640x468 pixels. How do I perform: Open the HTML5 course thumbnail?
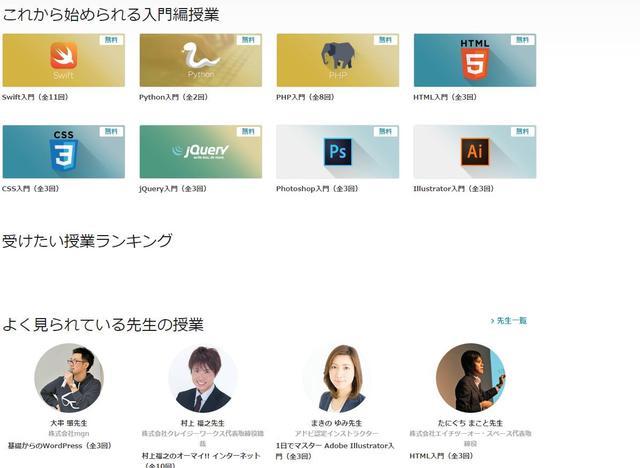(475, 60)
